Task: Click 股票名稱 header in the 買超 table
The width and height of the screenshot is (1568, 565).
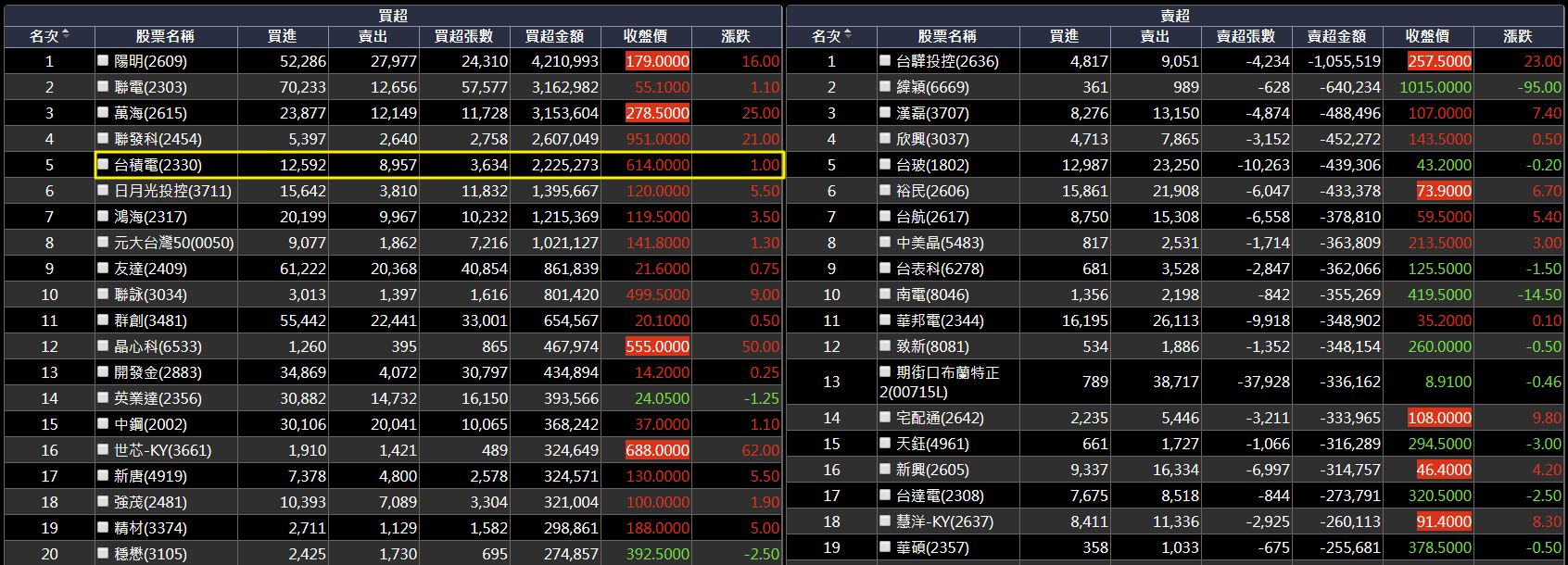Action: pos(165,36)
